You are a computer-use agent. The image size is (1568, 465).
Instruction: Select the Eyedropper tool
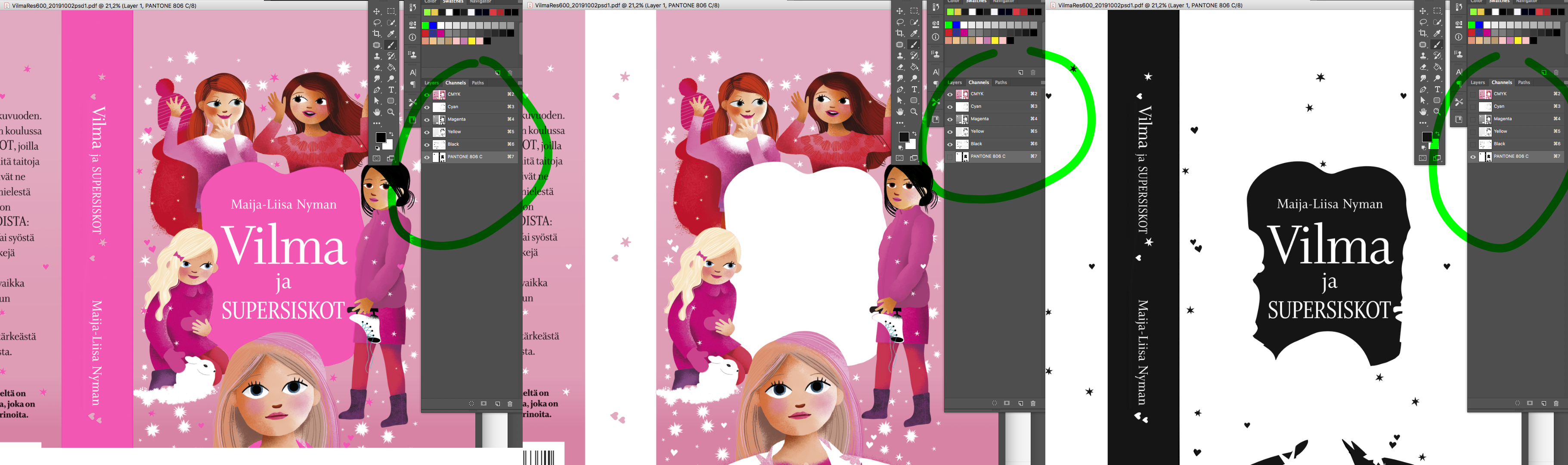click(390, 34)
